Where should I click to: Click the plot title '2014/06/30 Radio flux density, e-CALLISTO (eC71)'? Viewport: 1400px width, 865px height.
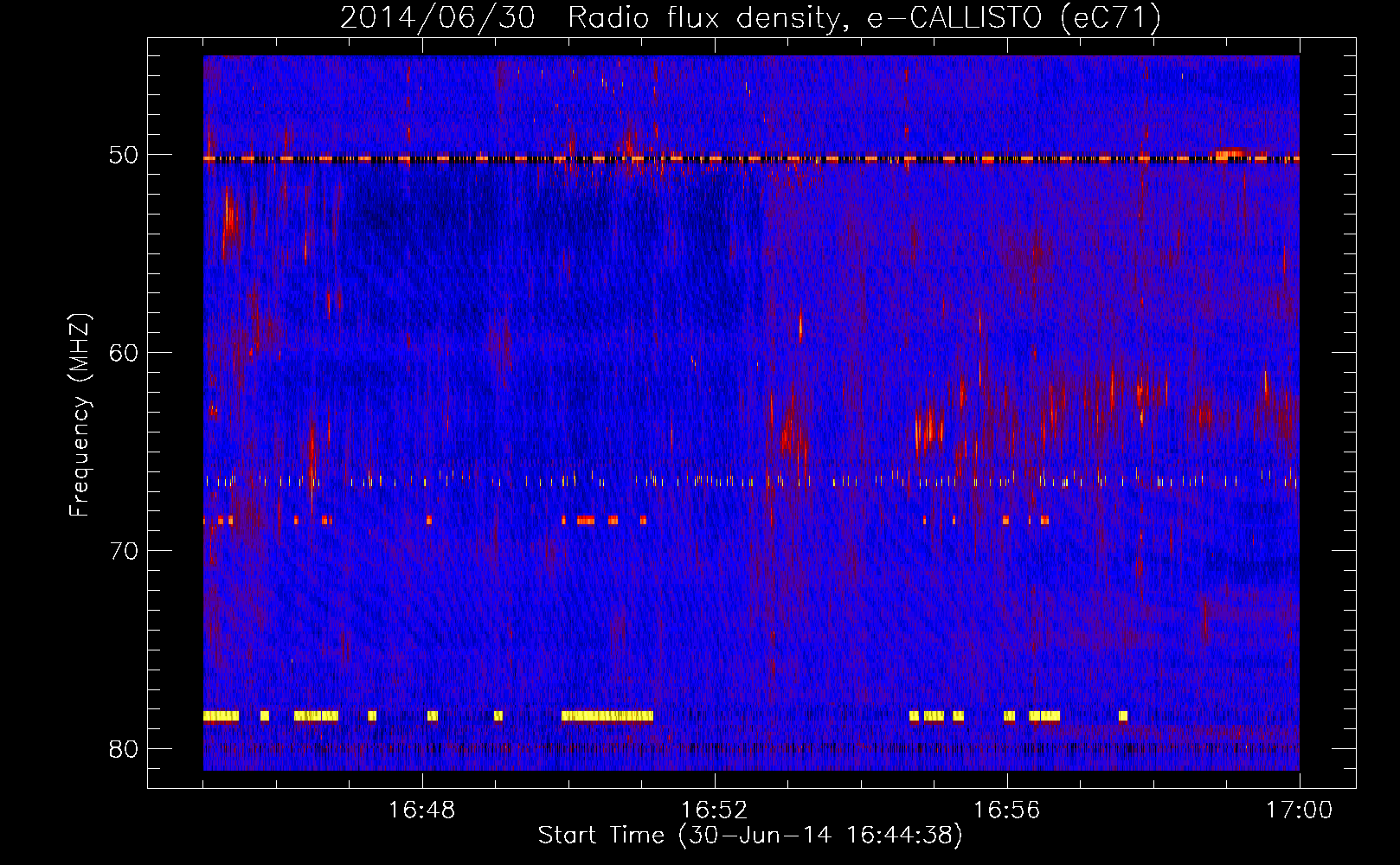750,17
